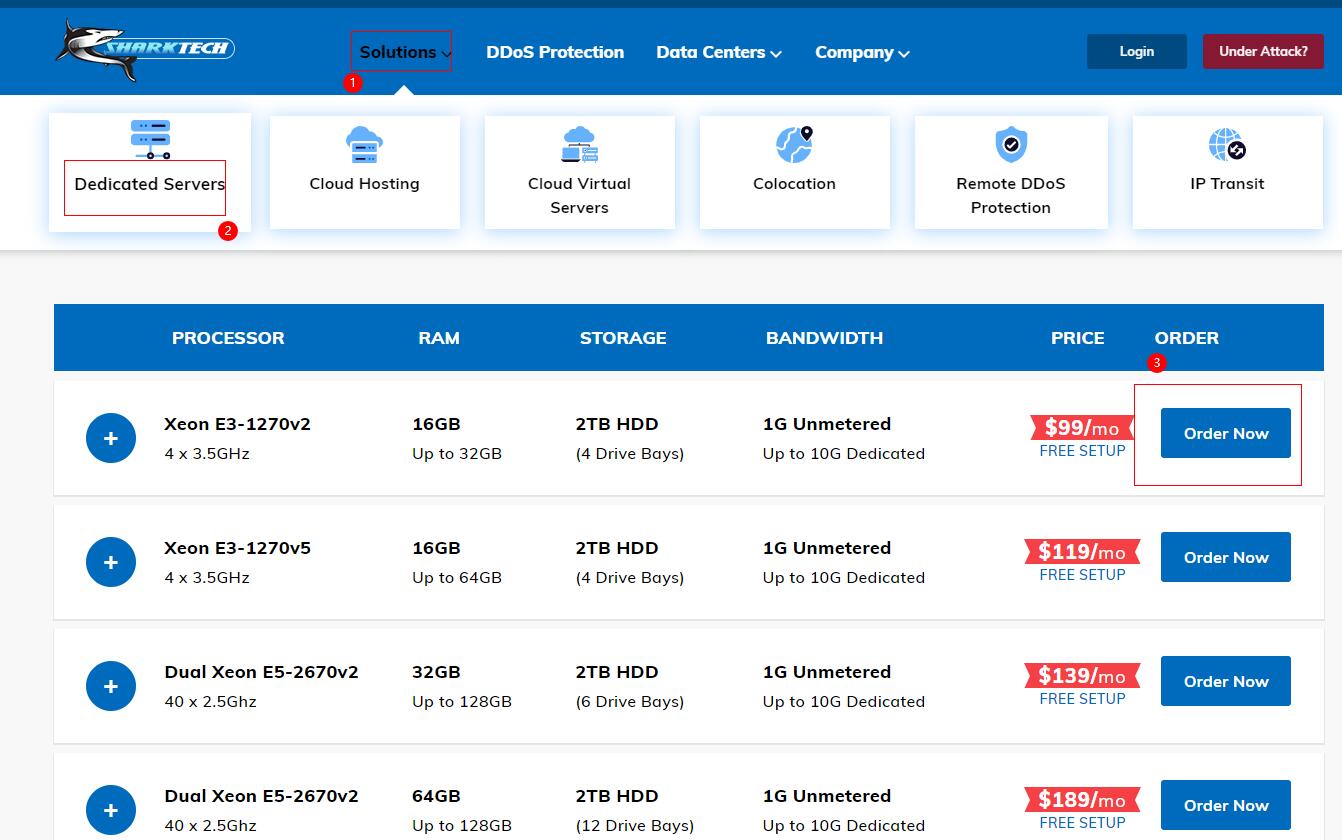Expand the Company menu
Image resolution: width=1342 pixels, height=840 pixels.
click(x=862, y=52)
